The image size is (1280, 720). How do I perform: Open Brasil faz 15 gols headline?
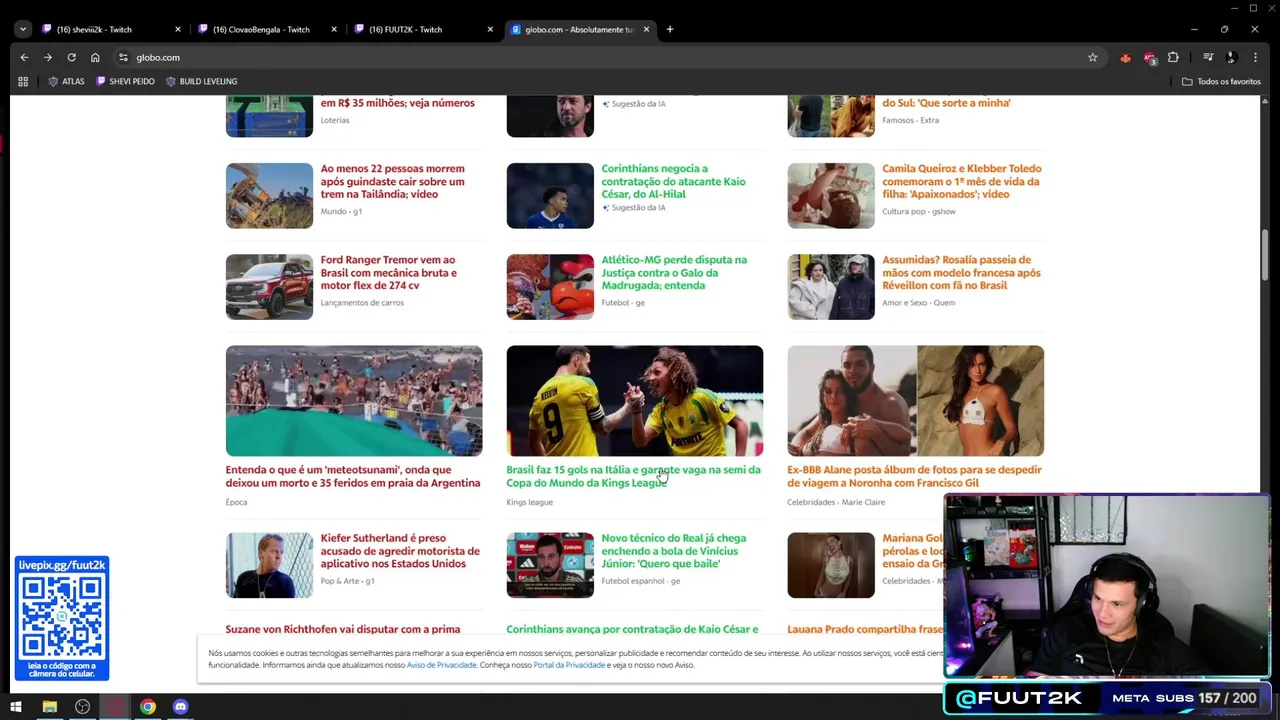633,476
